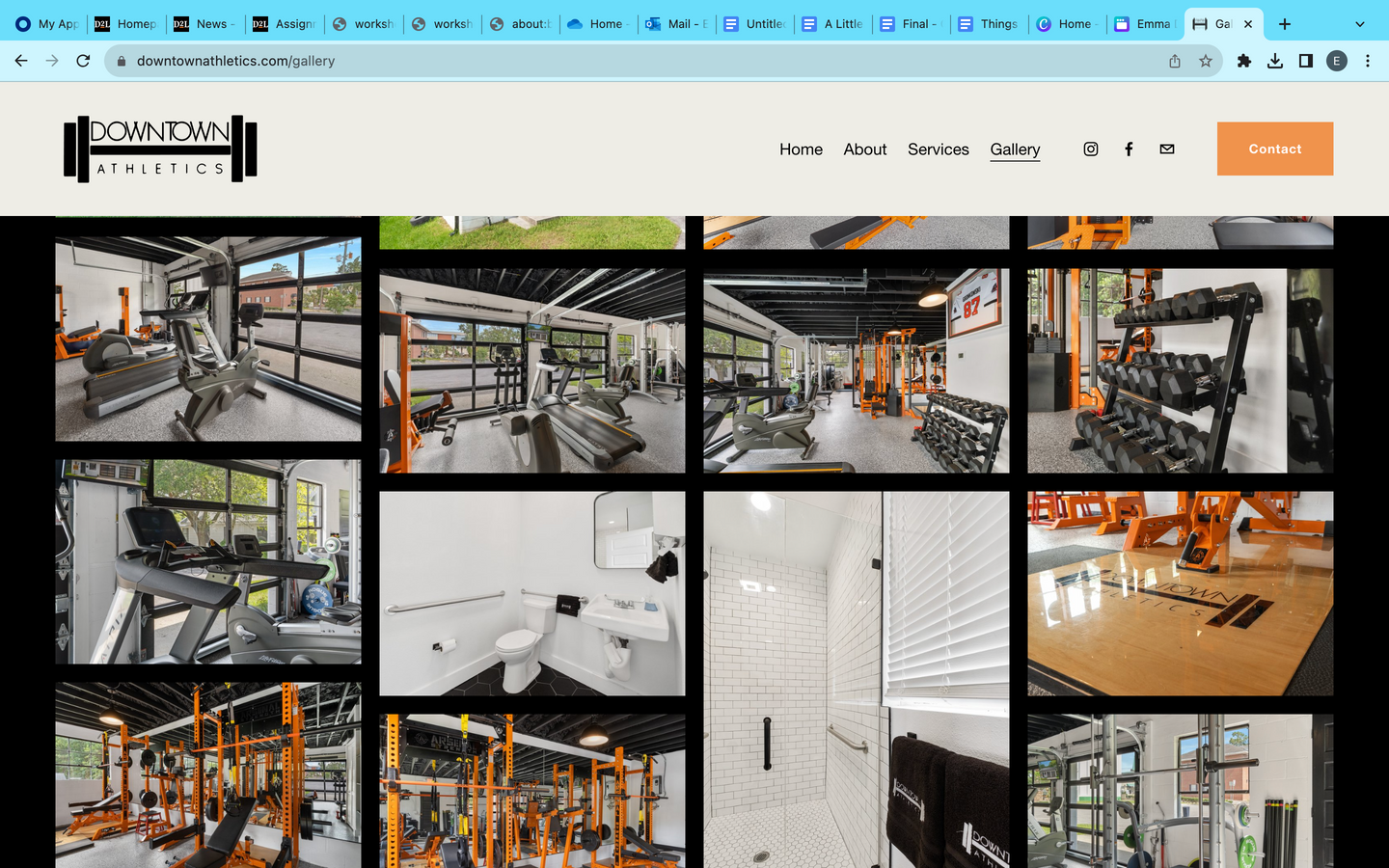Open the dumbbell rack photo
Viewport: 1389px width, 868px height.
tap(1180, 370)
